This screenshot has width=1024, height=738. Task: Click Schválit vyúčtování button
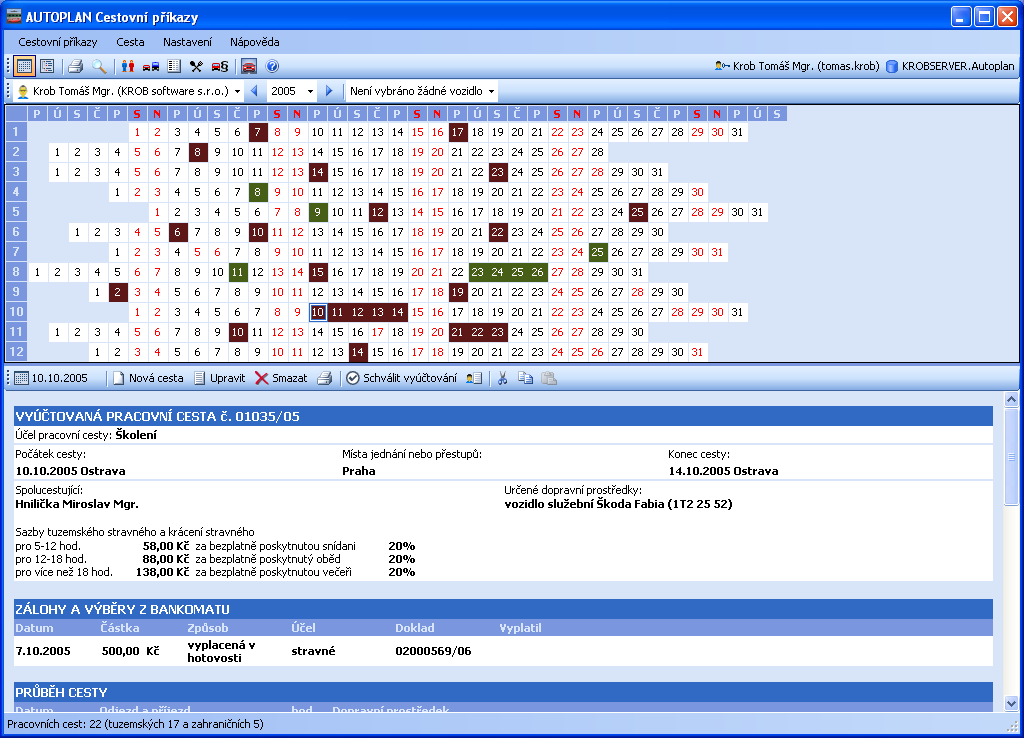click(401, 378)
